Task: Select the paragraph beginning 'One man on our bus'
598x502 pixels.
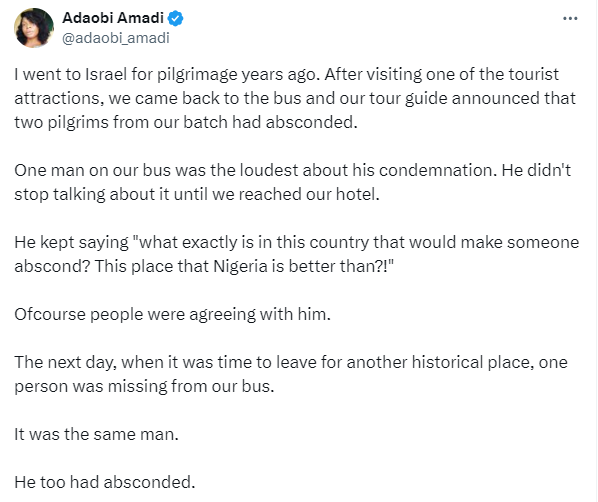Action: coord(293,182)
